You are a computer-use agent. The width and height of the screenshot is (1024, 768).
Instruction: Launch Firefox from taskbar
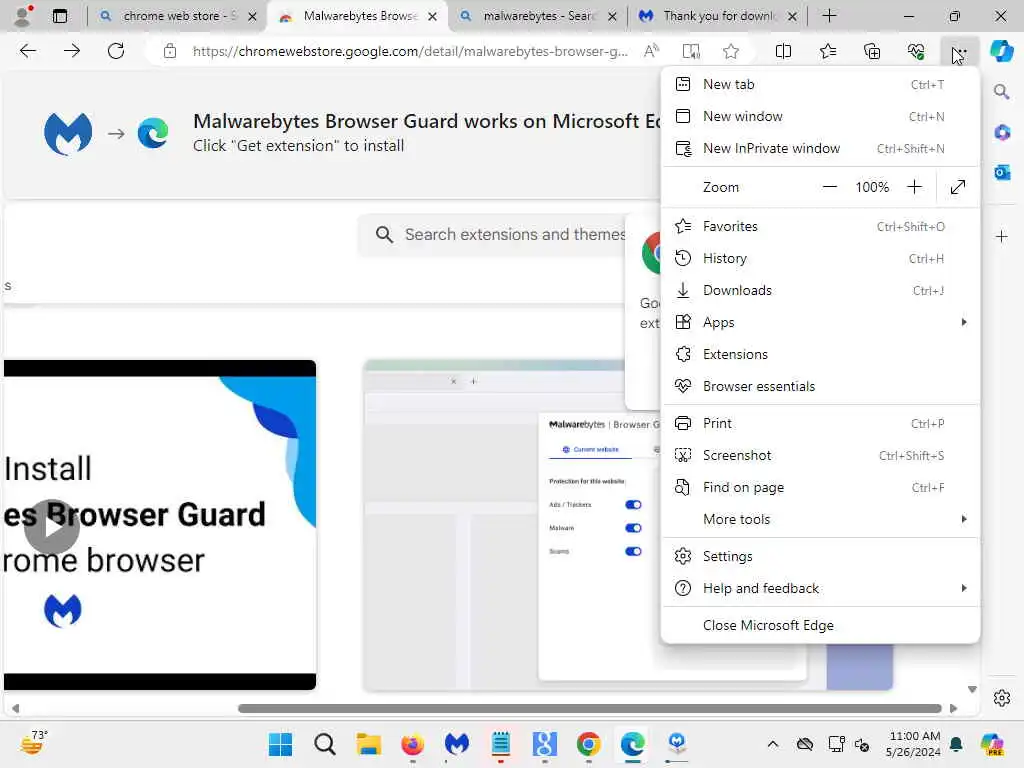[412, 744]
